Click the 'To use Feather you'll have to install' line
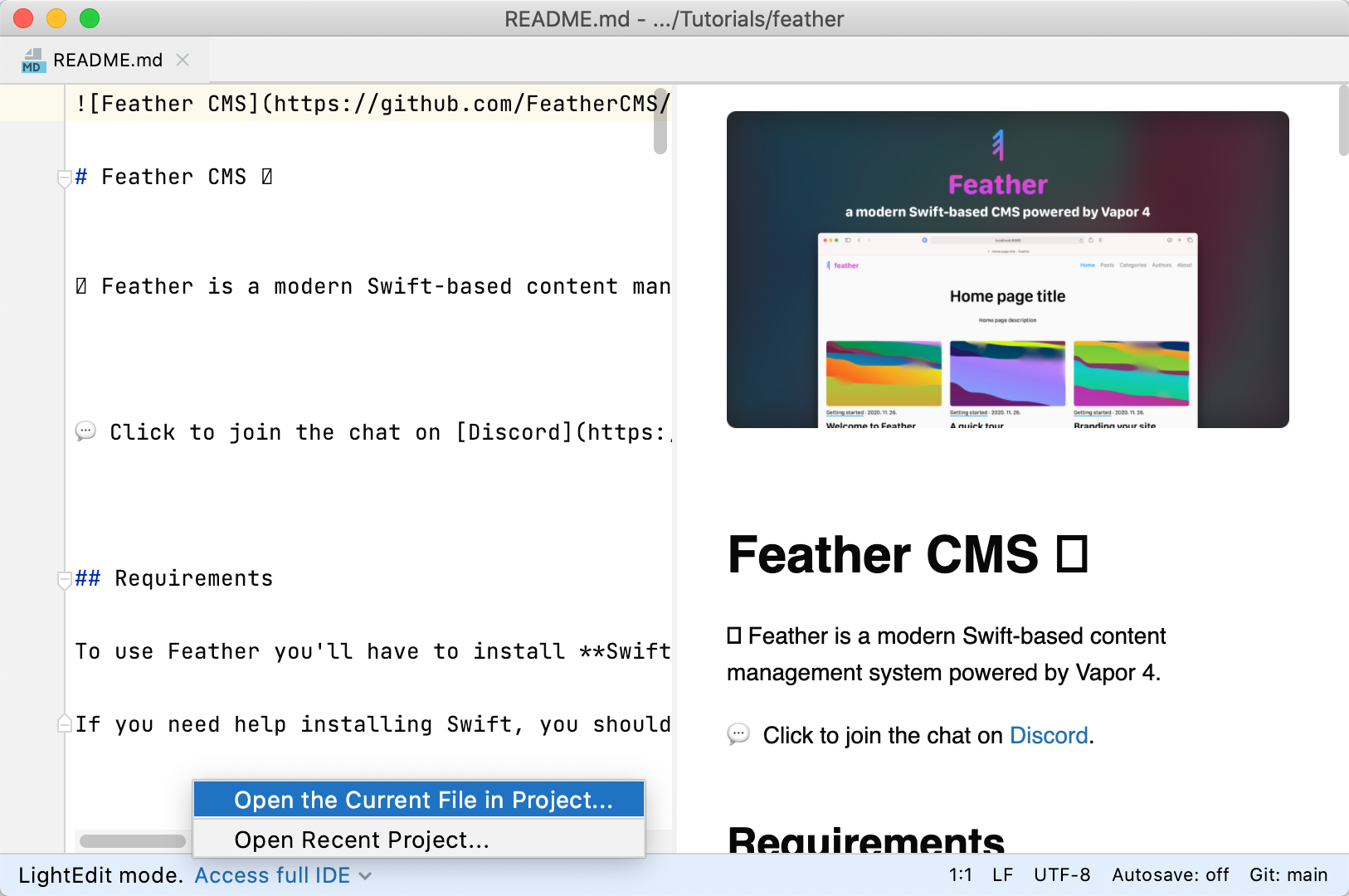 [x=373, y=651]
